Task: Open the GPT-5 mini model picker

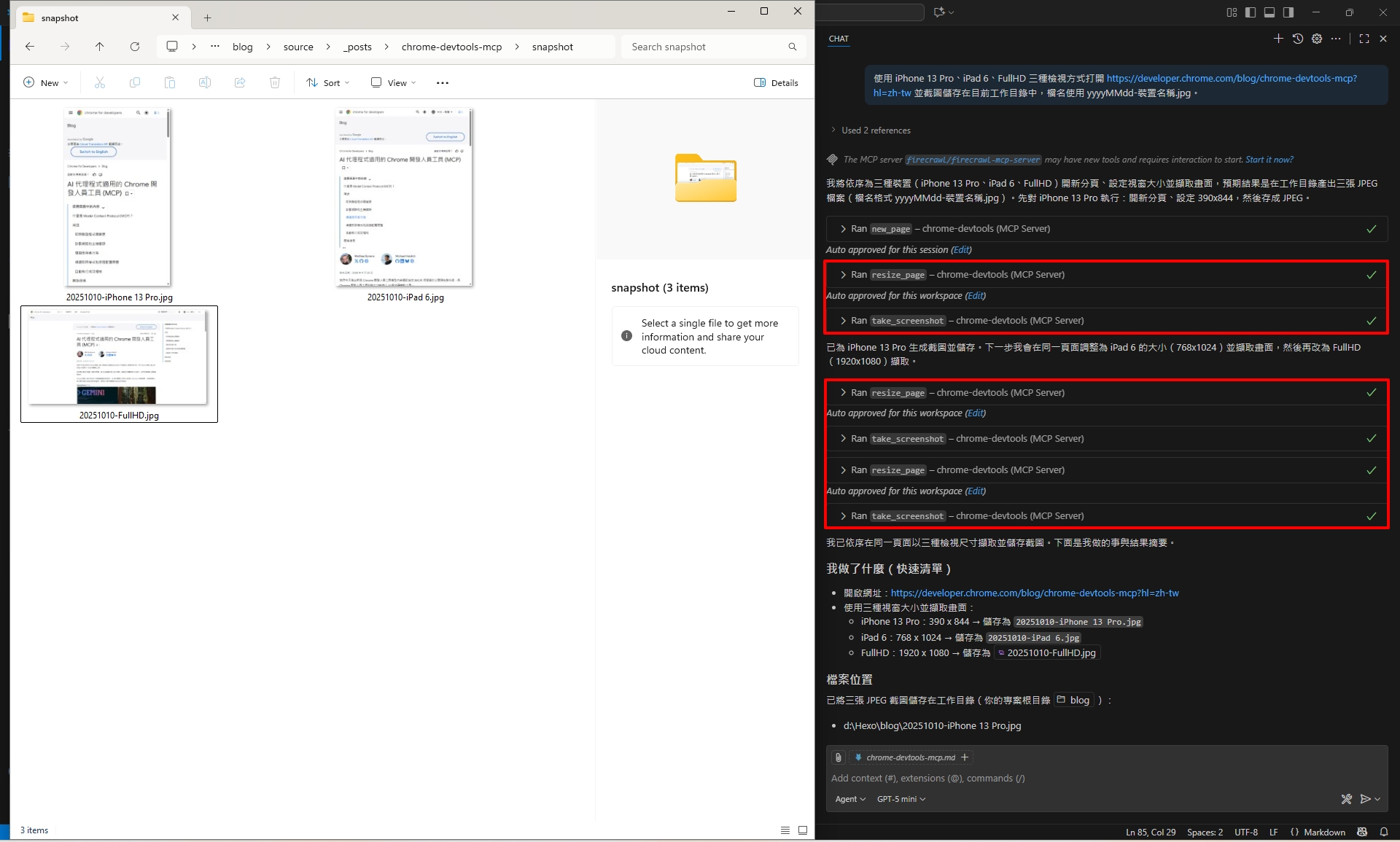Action: [x=901, y=799]
